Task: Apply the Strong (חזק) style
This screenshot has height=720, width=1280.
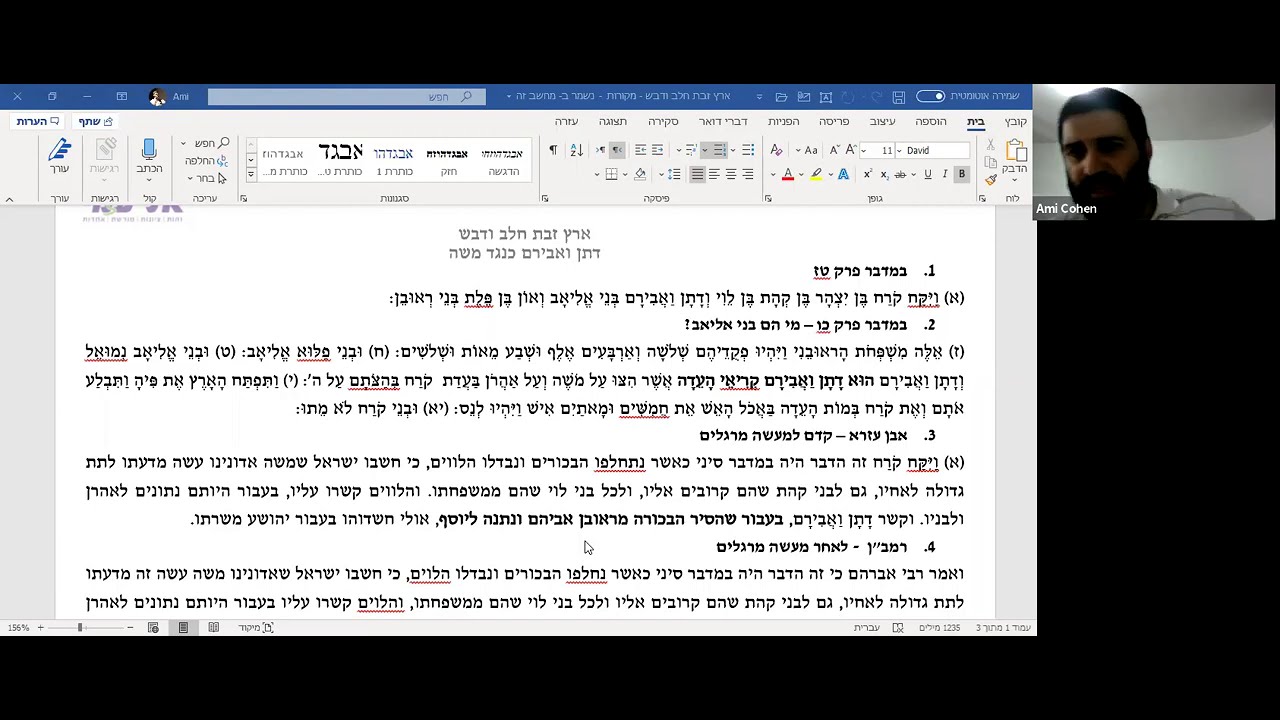Action: pyautogui.click(x=447, y=161)
